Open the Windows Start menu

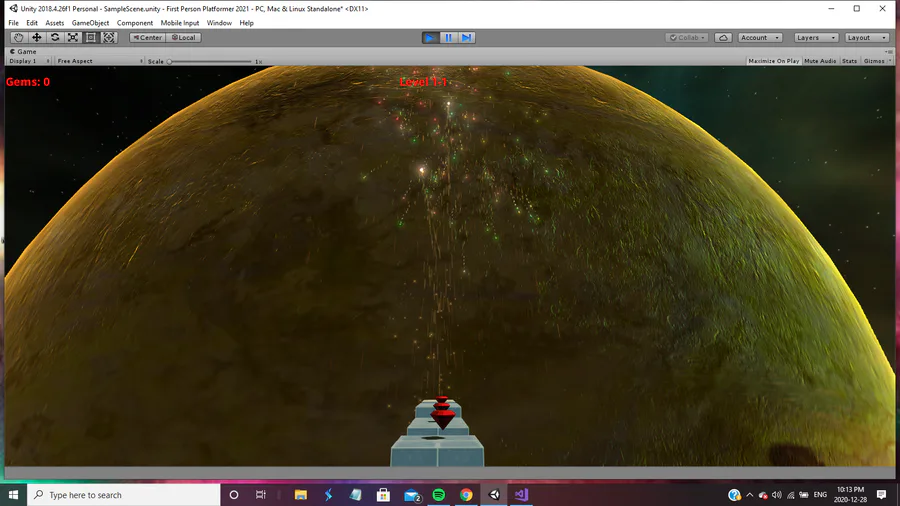[x=13, y=495]
